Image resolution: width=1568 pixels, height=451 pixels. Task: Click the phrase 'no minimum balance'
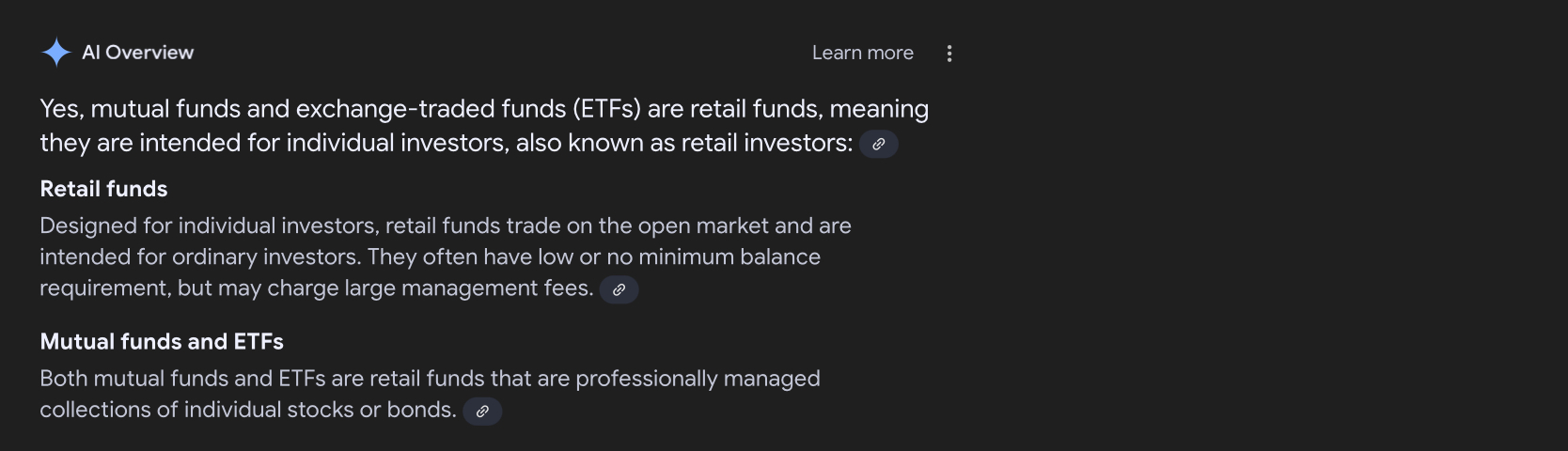point(713,257)
